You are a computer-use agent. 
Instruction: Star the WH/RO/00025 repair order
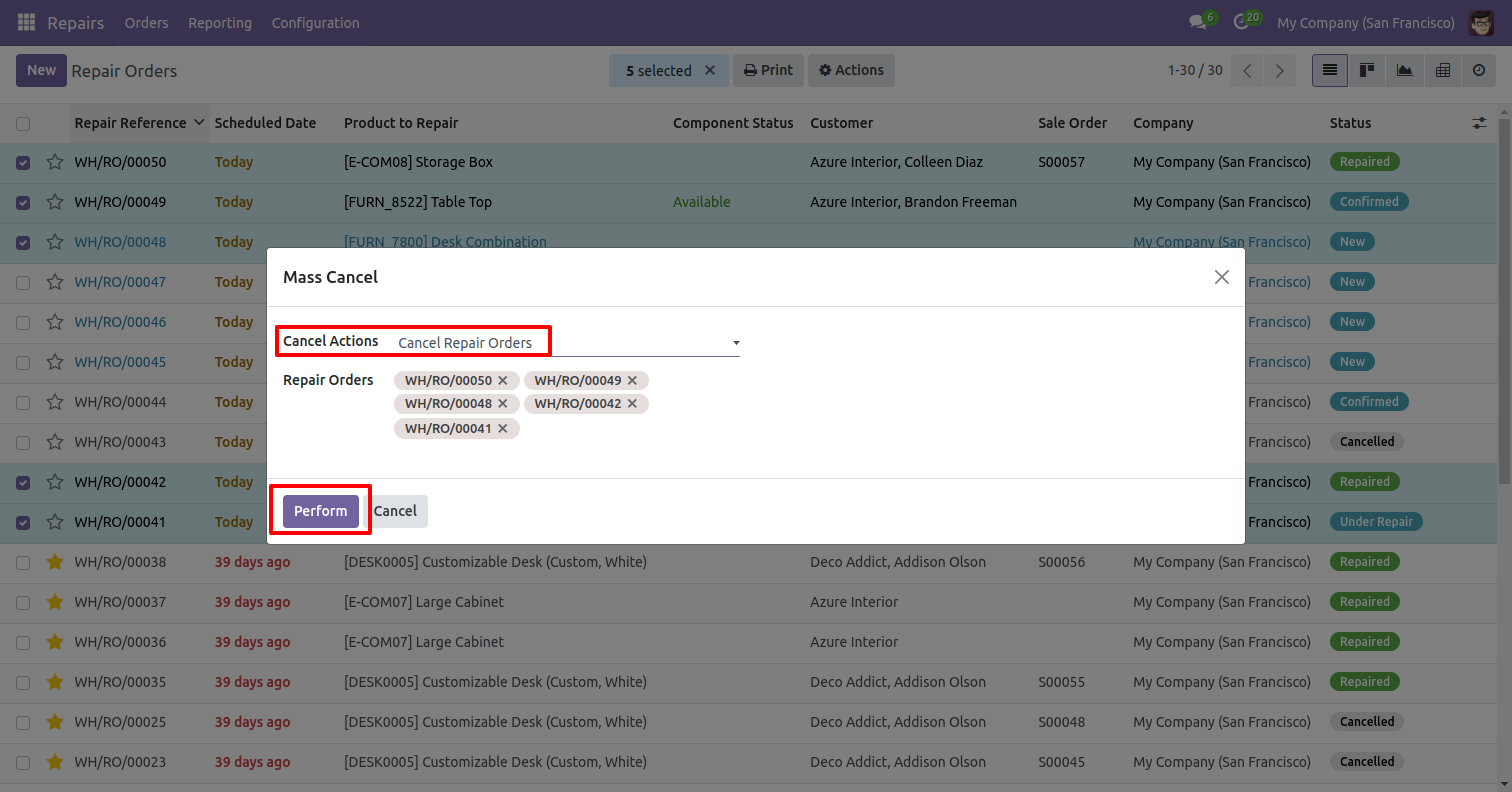click(55, 722)
